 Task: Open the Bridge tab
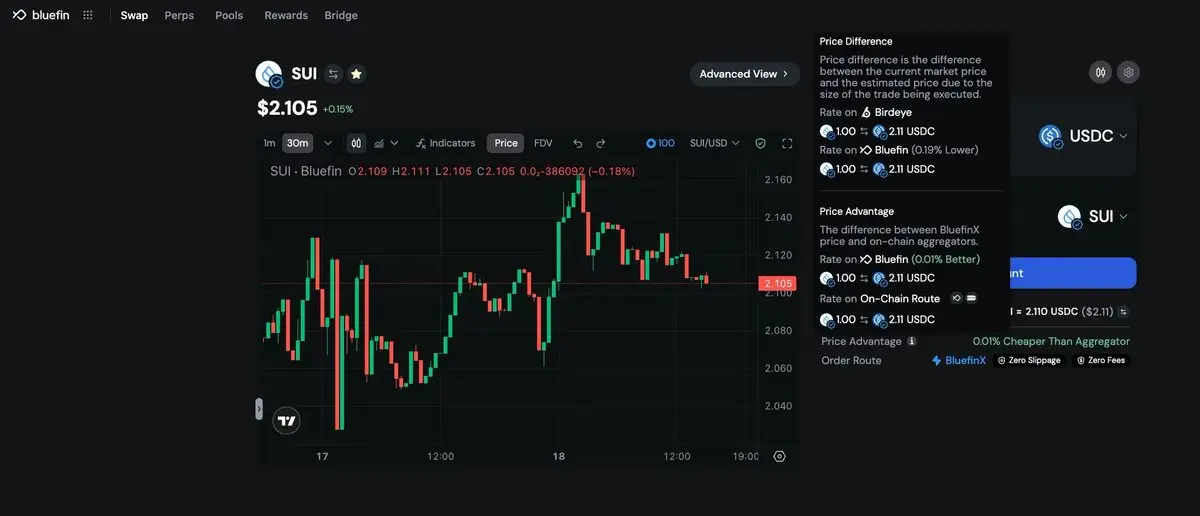click(x=341, y=15)
